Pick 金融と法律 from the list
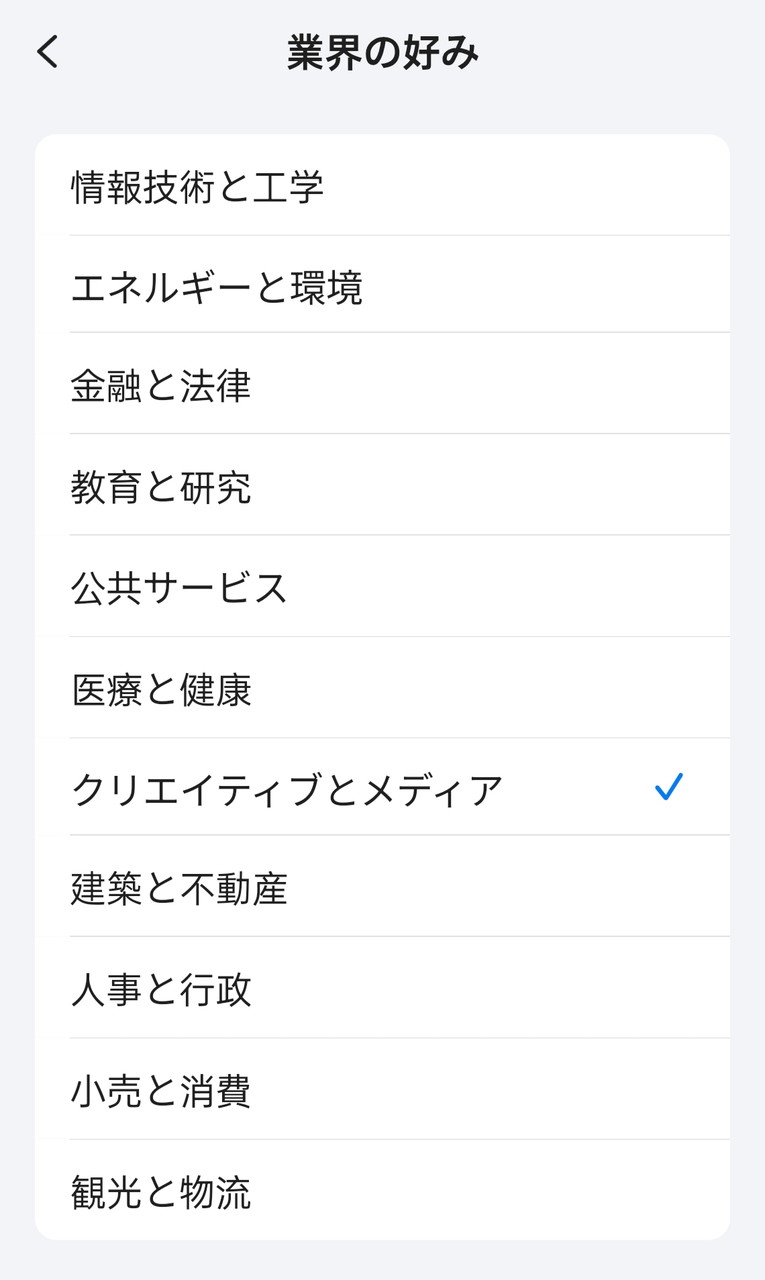Screen dimensions: 765x1280 coord(161,386)
